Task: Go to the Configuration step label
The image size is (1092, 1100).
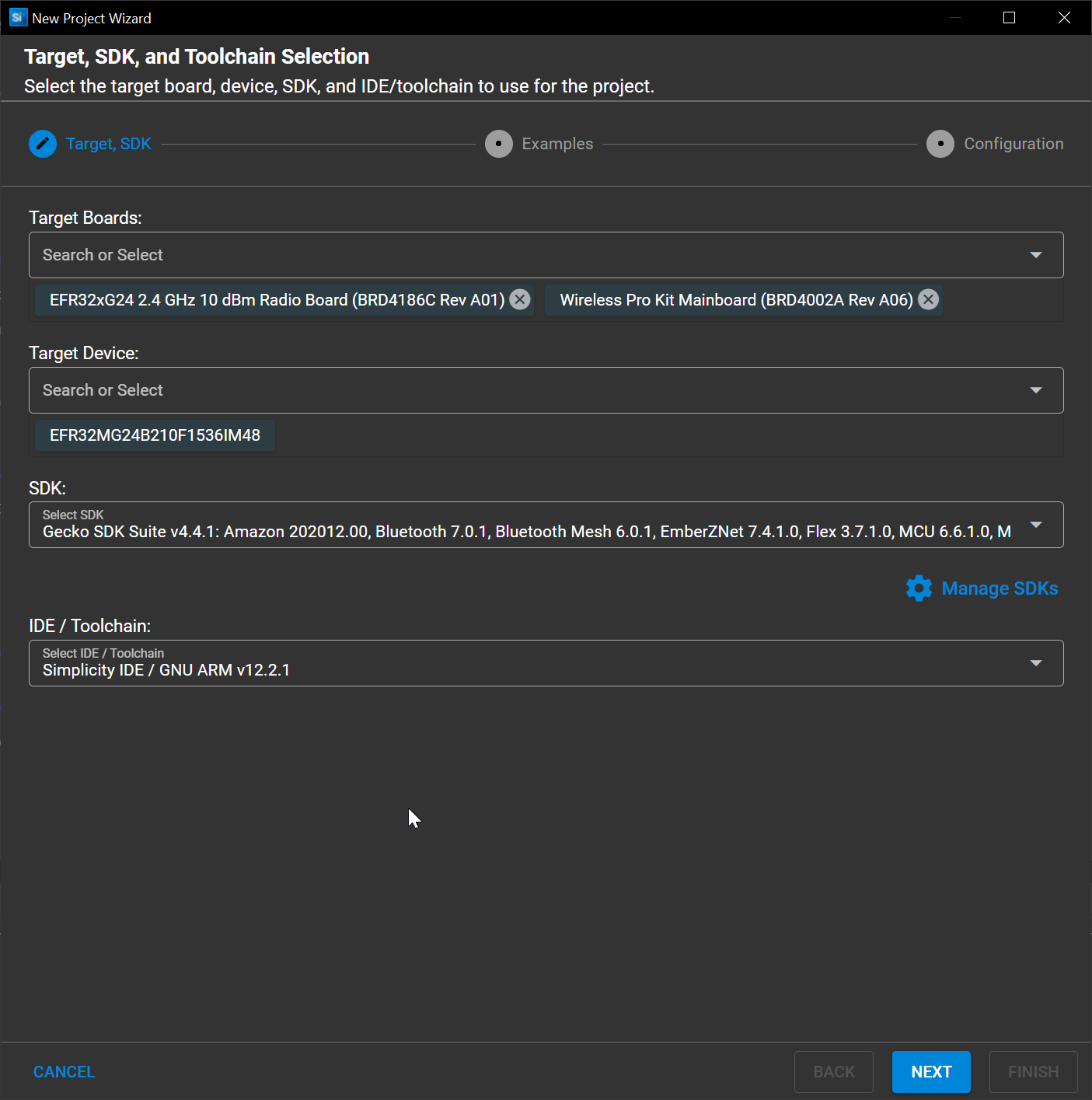Action: point(1014,144)
